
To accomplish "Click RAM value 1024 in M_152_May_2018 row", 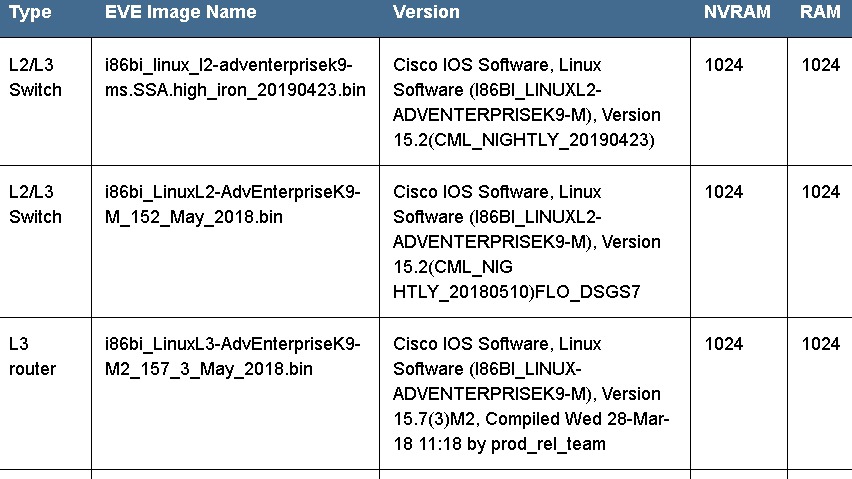I will click(821, 192).
